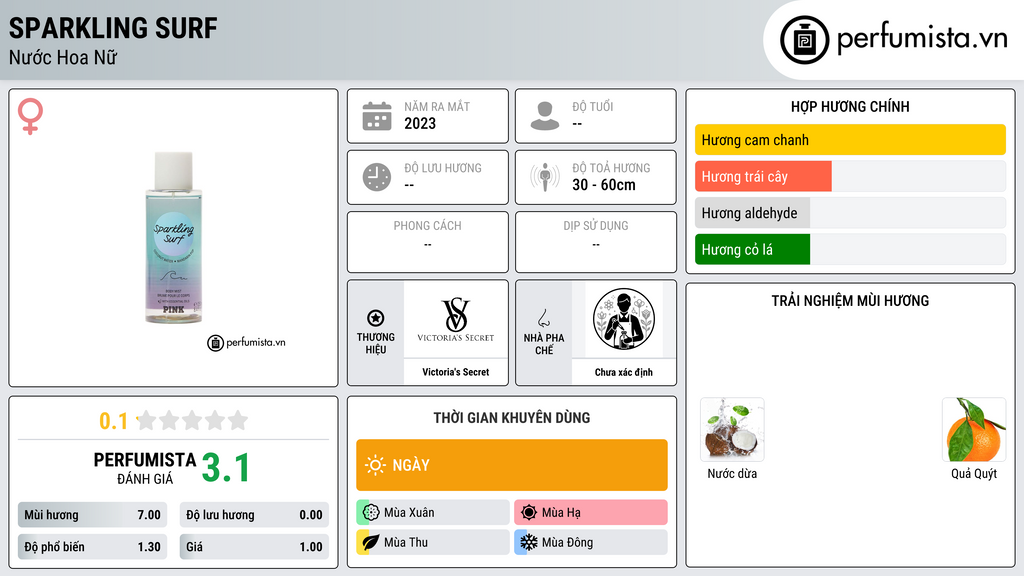Click the nose icon above Nhà pha chế
Screen dimensions: 1024x576
[543, 318]
